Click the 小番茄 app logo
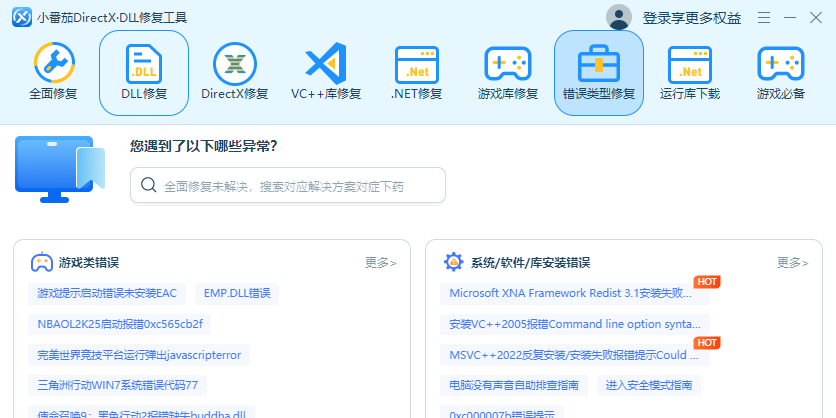Viewport: 836px width, 418px height. 22,18
